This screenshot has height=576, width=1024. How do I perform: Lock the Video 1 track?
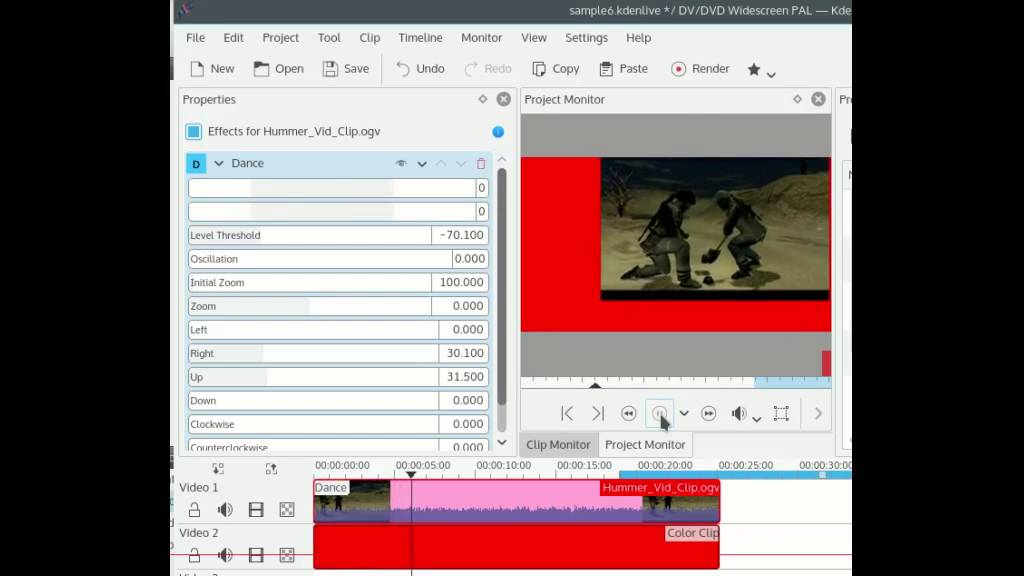pyautogui.click(x=195, y=509)
